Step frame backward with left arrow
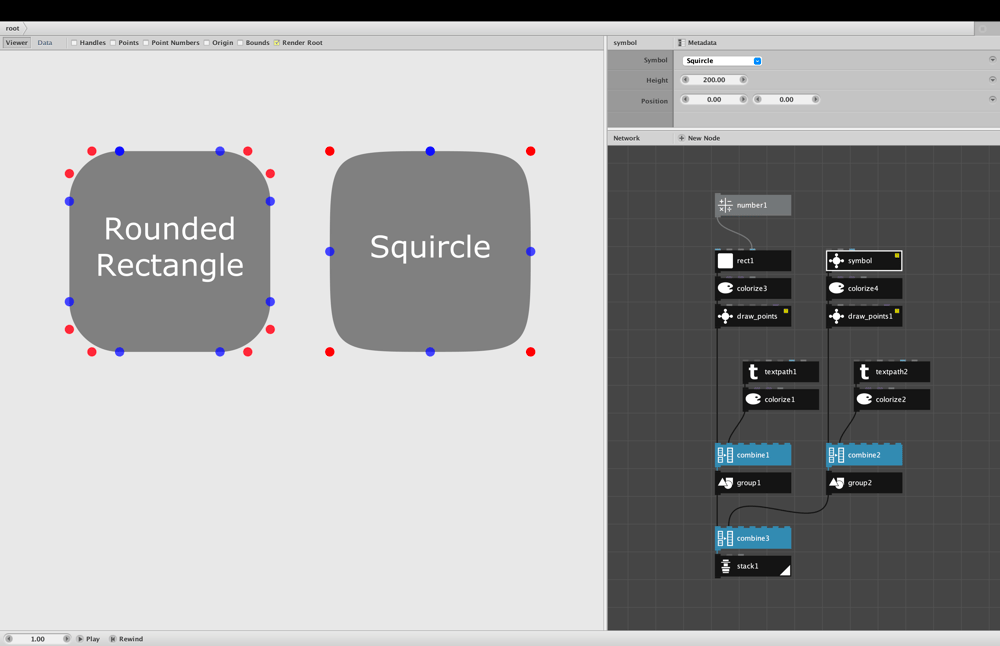Viewport: 1000px width, 646px height. [9, 638]
